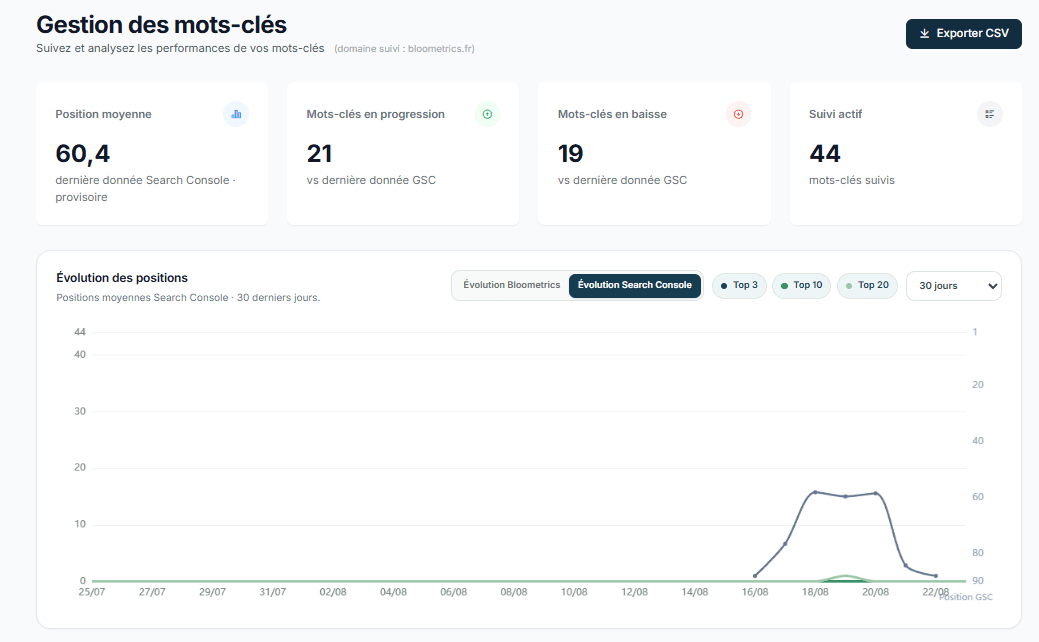
Task: Click the red down-arrow icon in Mots-clés en baisse
Action: click(x=738, y=115)
